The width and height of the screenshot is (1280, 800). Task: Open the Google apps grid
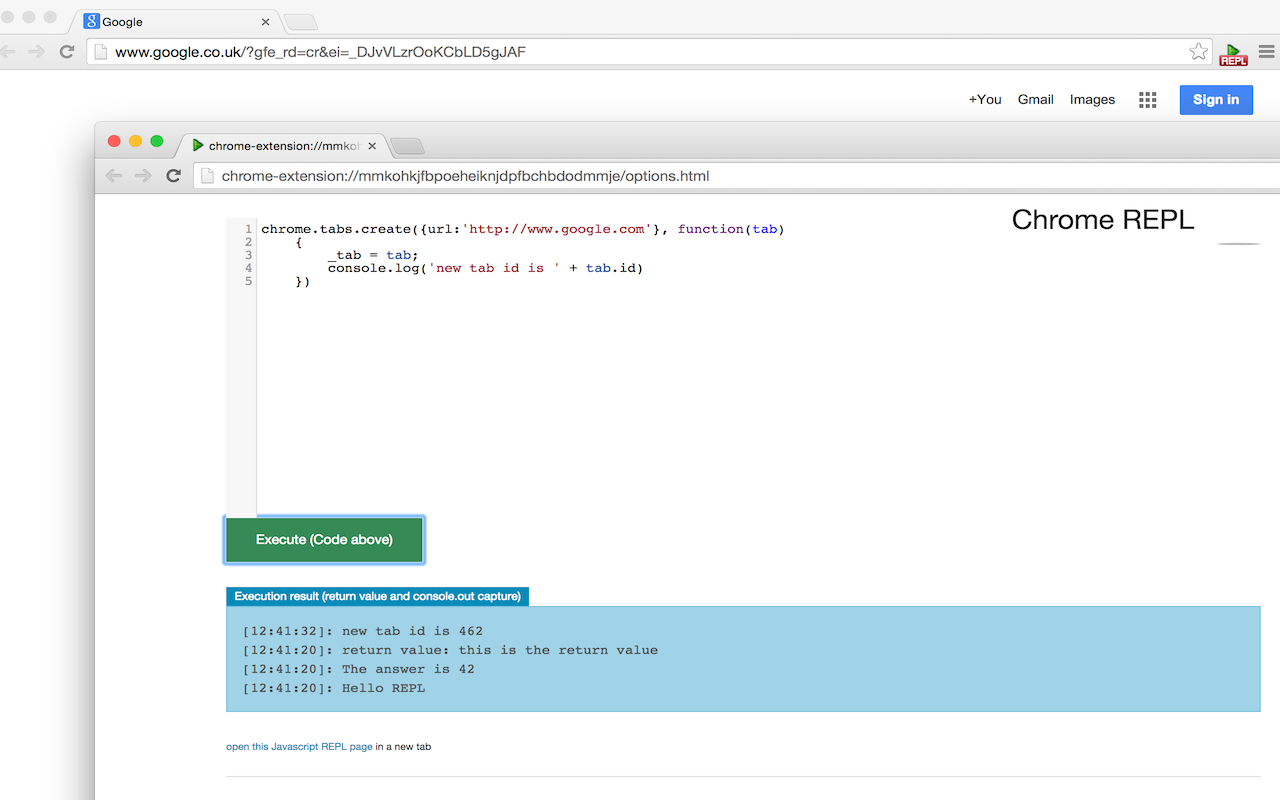point(1147,100)
